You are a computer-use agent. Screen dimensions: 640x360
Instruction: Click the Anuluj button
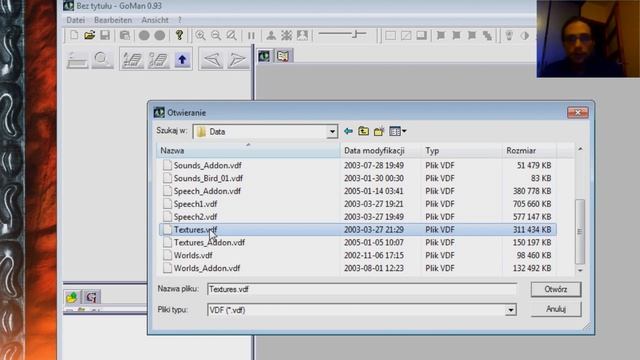click(x=556, y=309)
